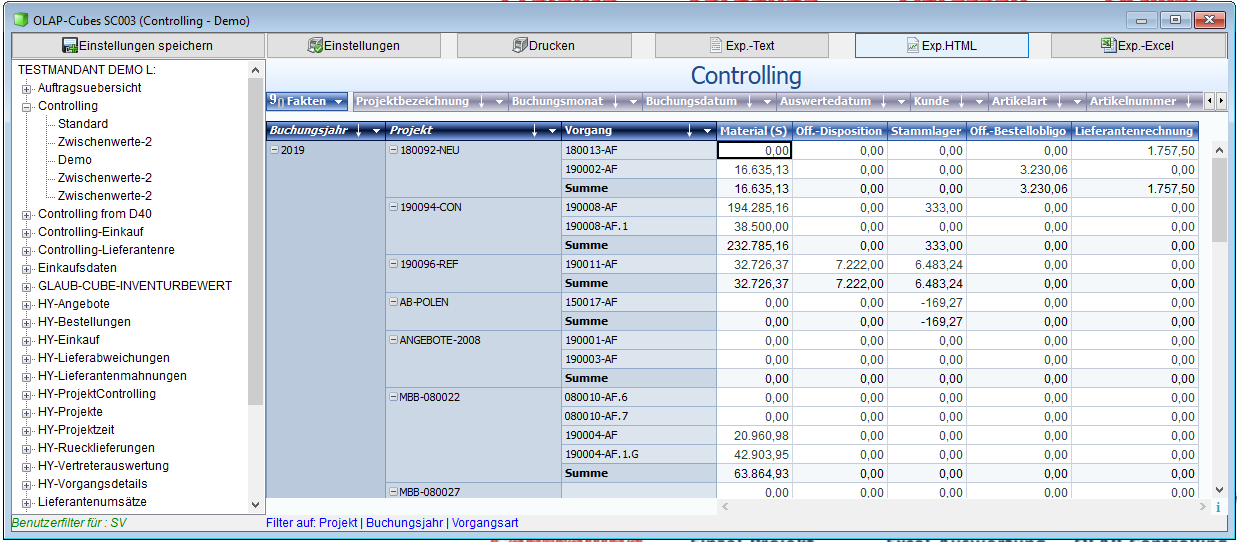Select Demo under Controlling tree
The width and height of the screenshot is (1237, 542).
click(74, 160)
